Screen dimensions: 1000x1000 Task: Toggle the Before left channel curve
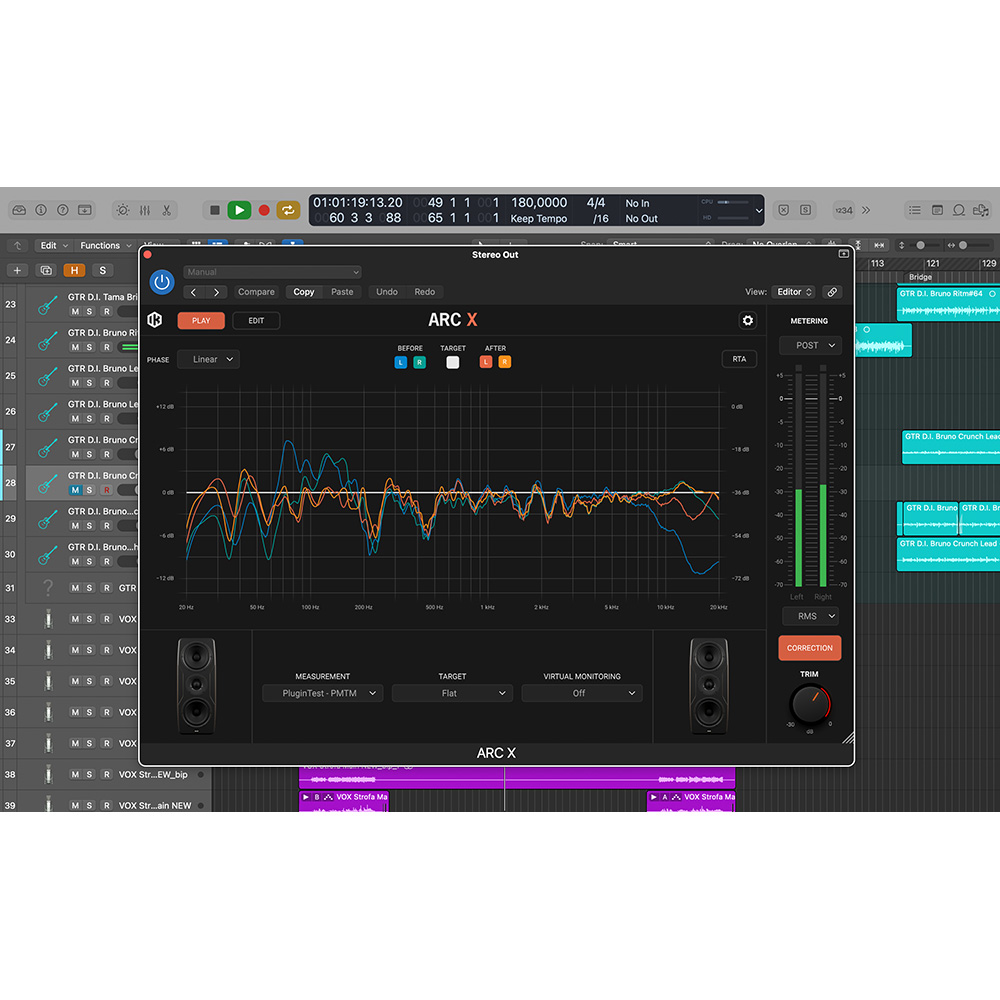(x=401, y=362)
